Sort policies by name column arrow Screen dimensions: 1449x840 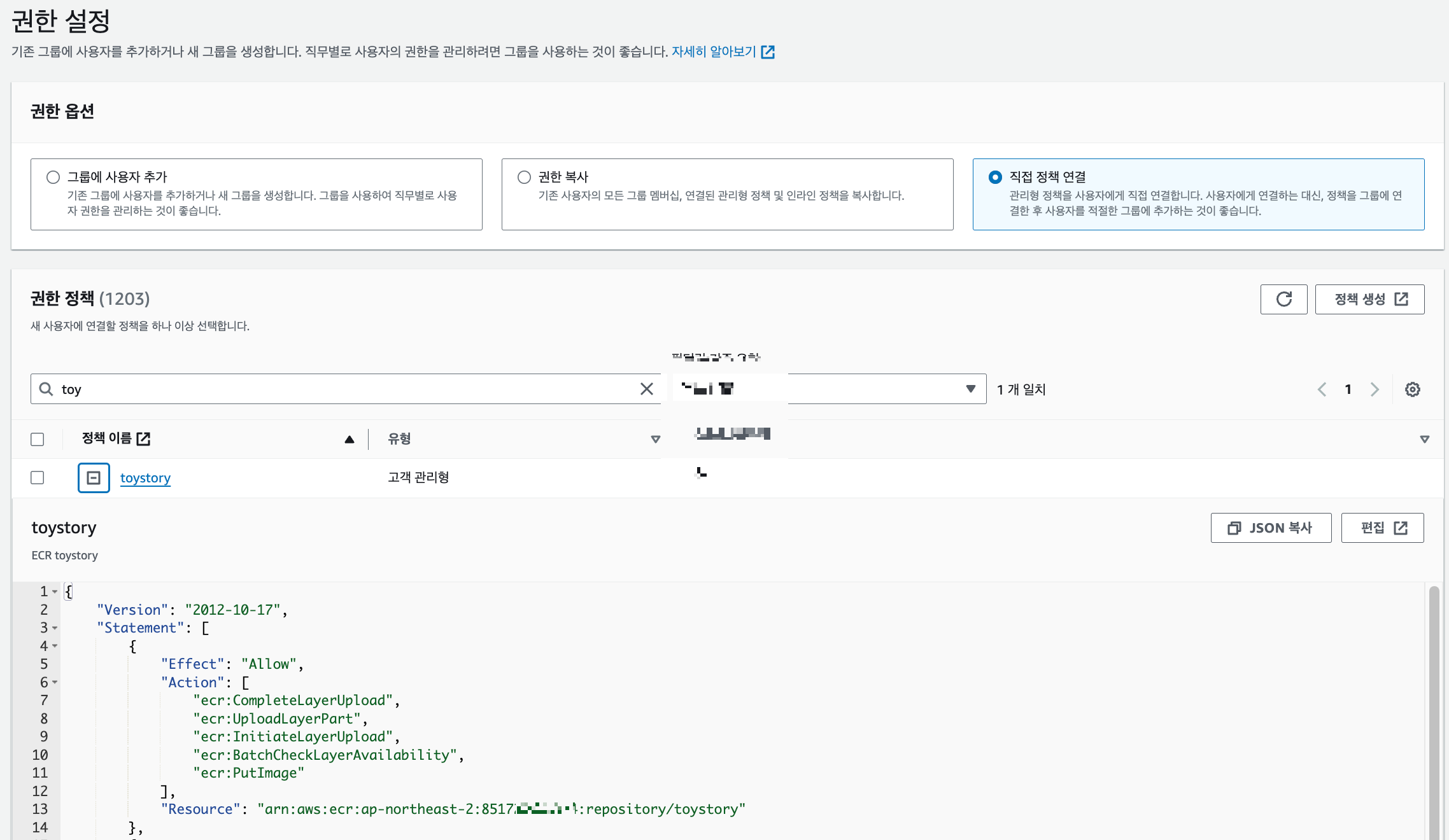[349, 439]
